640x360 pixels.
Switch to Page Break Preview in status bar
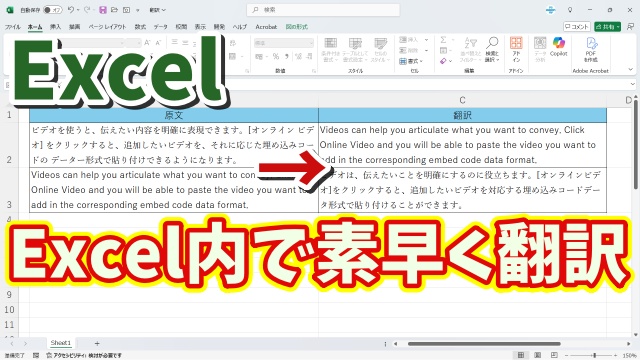click(554, 355)
